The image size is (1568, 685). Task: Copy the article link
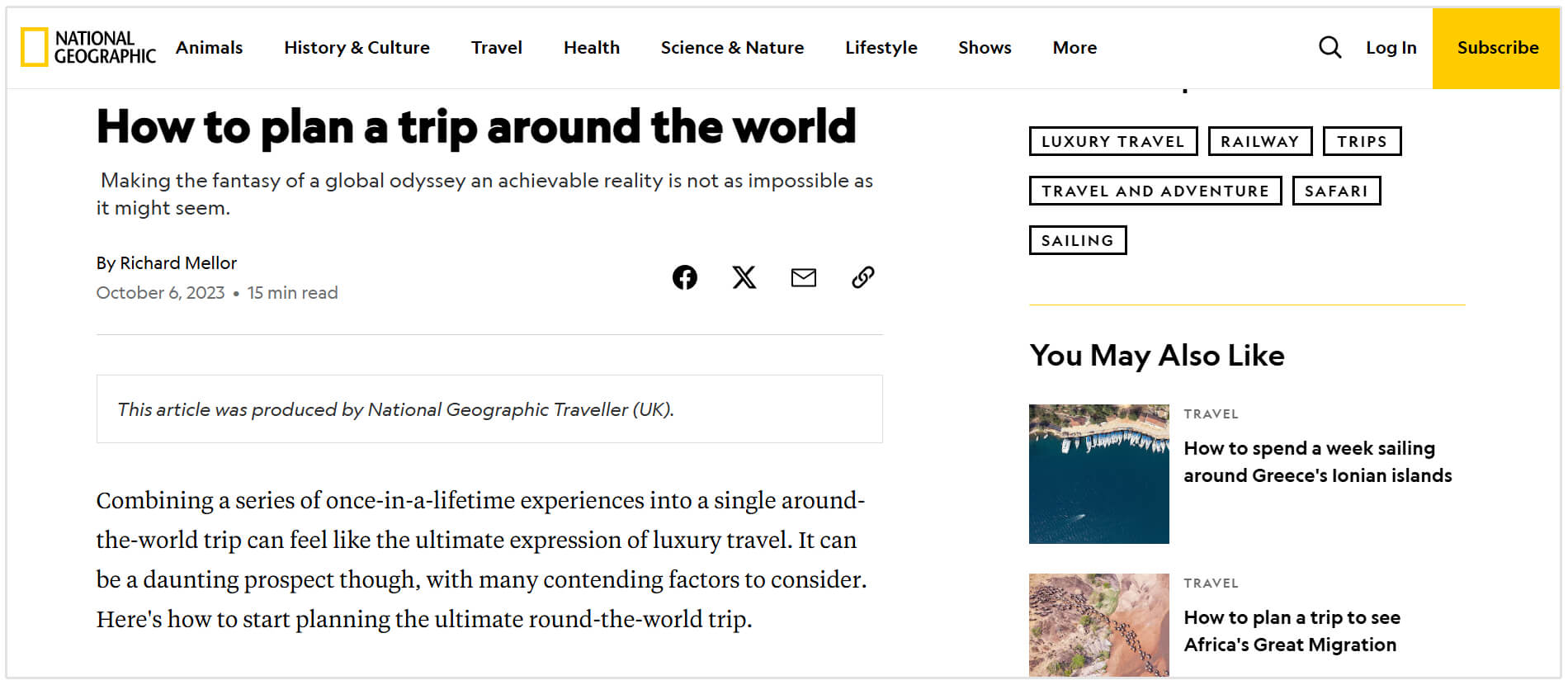pyautogui.click(x=862, y=278)
